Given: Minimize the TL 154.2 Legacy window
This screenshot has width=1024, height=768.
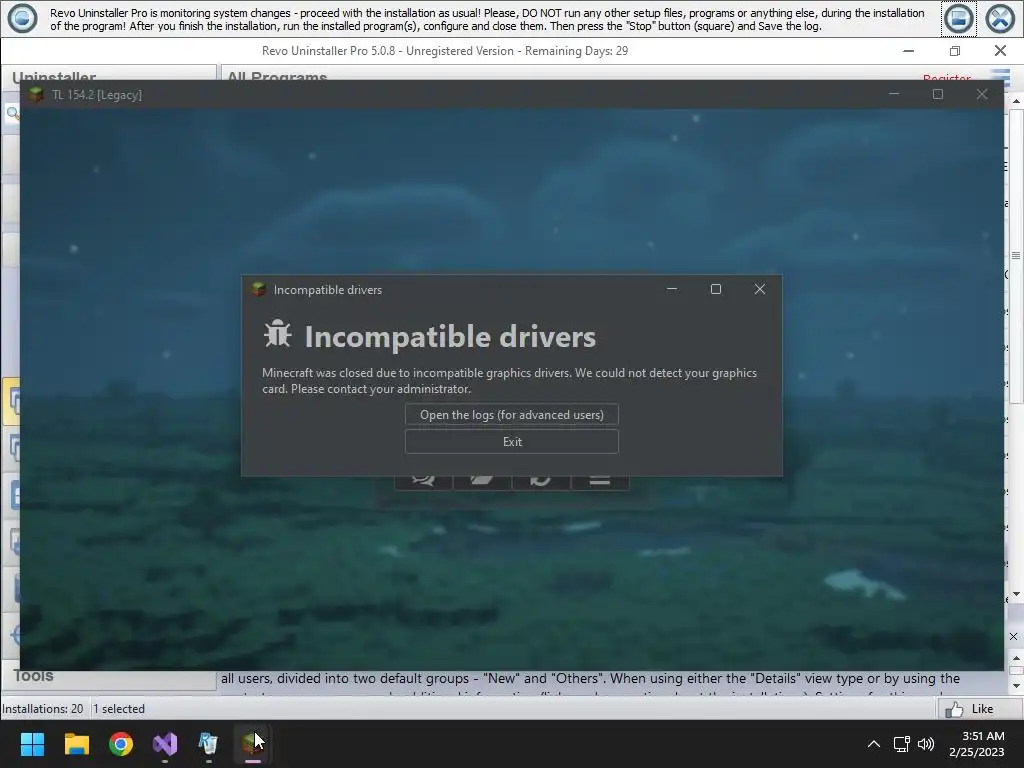Looking at the screenshot, I should click(x=894, y=95).
